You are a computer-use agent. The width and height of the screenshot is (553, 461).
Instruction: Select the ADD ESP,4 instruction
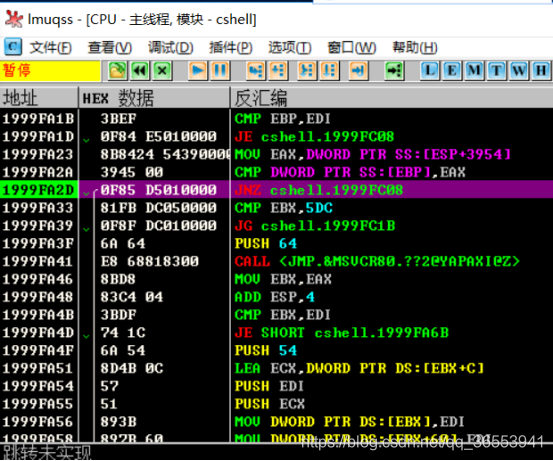pyautogui.click(x=274, y=297)
